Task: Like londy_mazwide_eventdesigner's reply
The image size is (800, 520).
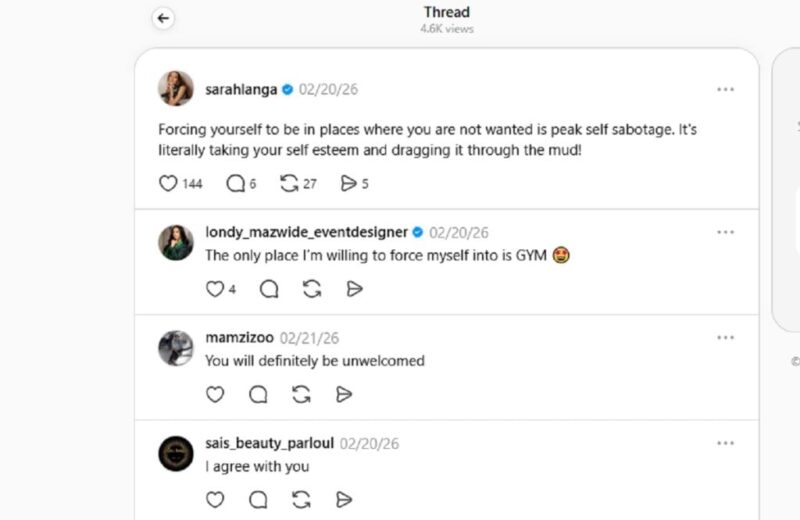Action: (214, 289)
